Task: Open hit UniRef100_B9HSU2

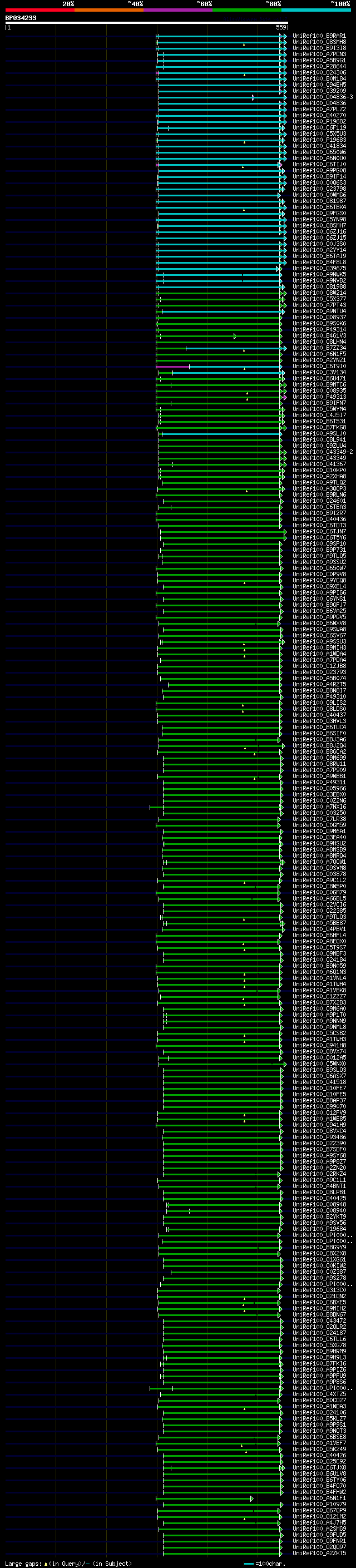Action: point(319,844)
